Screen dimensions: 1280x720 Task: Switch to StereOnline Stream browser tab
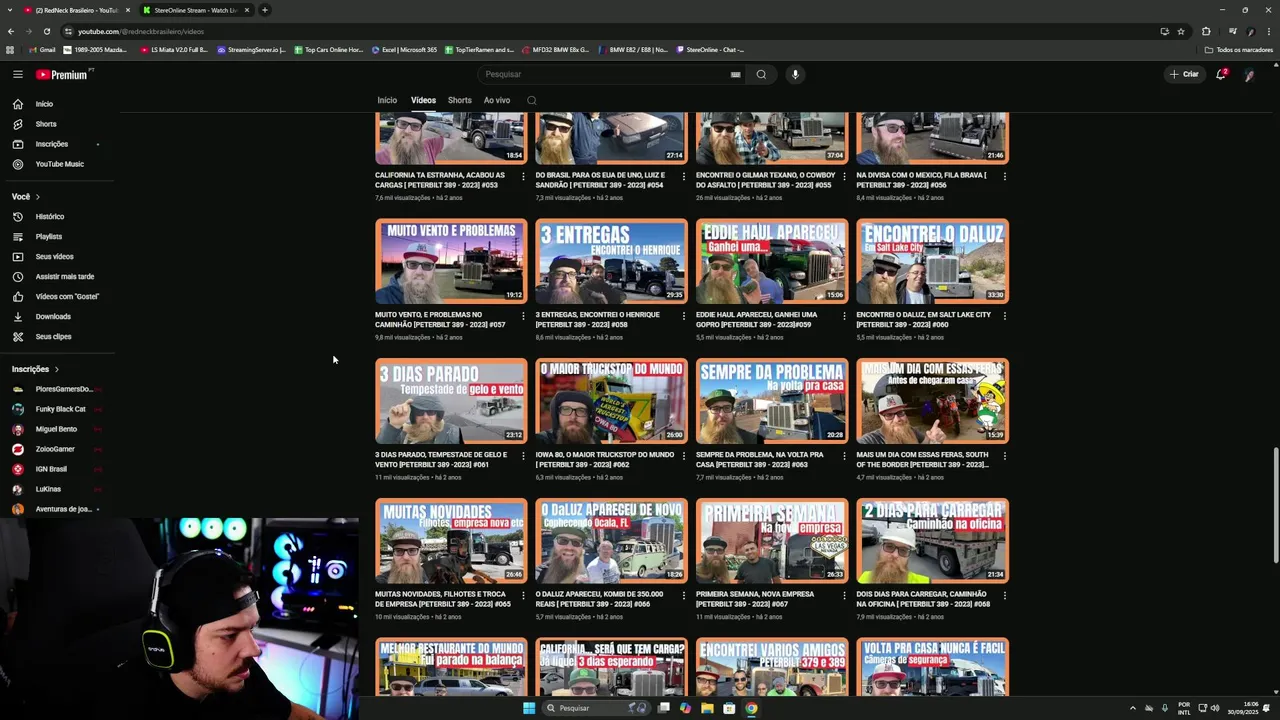click(196, 10)
